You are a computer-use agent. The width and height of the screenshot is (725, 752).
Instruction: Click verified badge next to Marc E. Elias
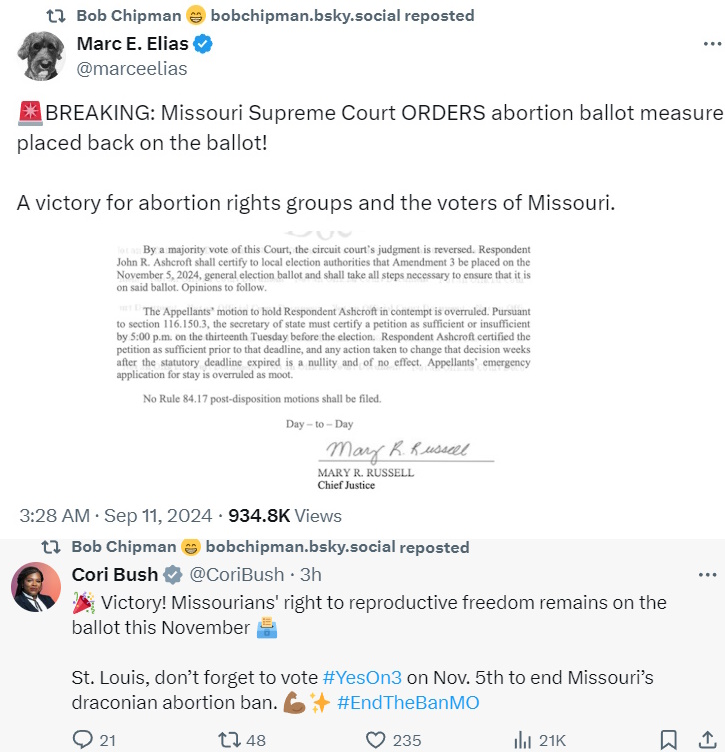(203, 45)
